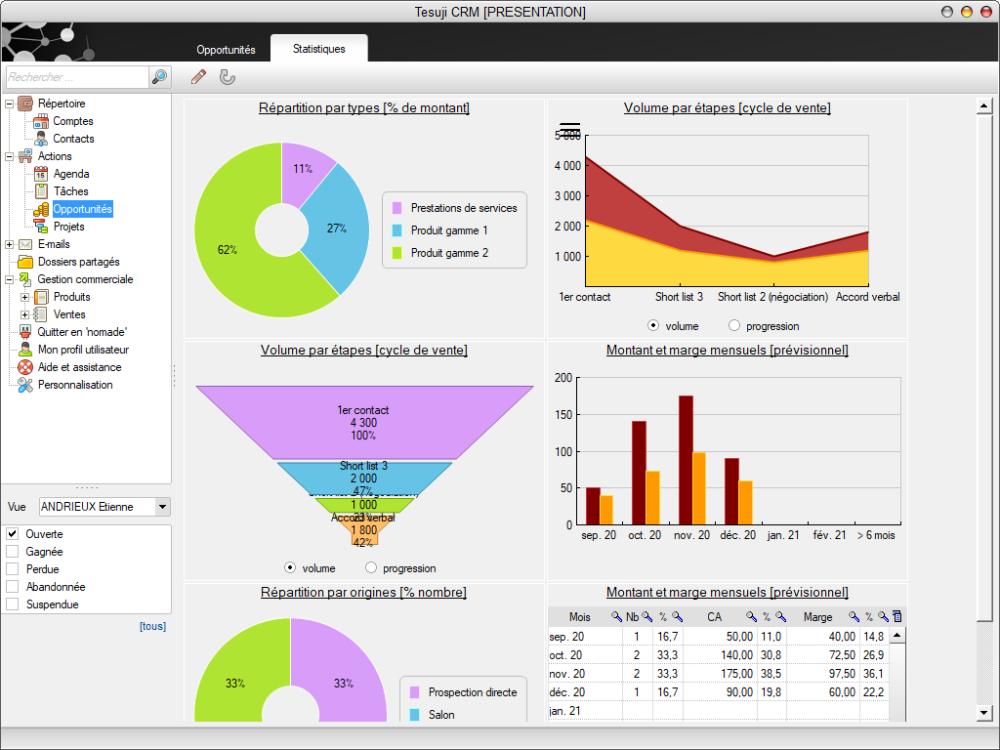The height and width of the screenshot is (750, 1000).
Task: Open the Comptes shop icon
Action: point(41,121)
